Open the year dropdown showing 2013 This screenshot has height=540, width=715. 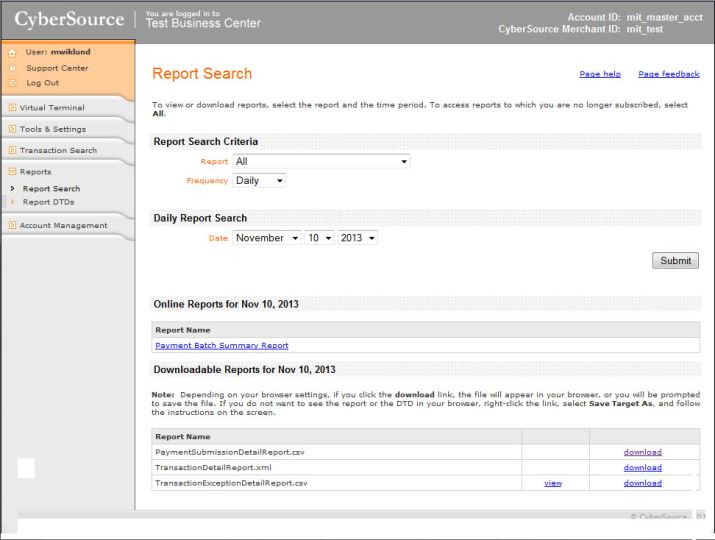click(x=357, y=238)
